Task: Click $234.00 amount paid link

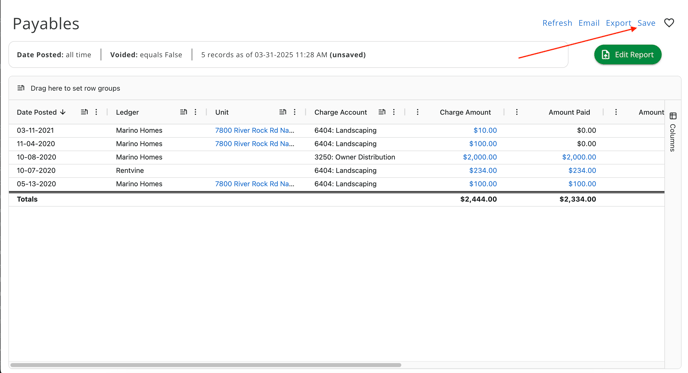Action: pyautogui.click(x=582, y=170)
